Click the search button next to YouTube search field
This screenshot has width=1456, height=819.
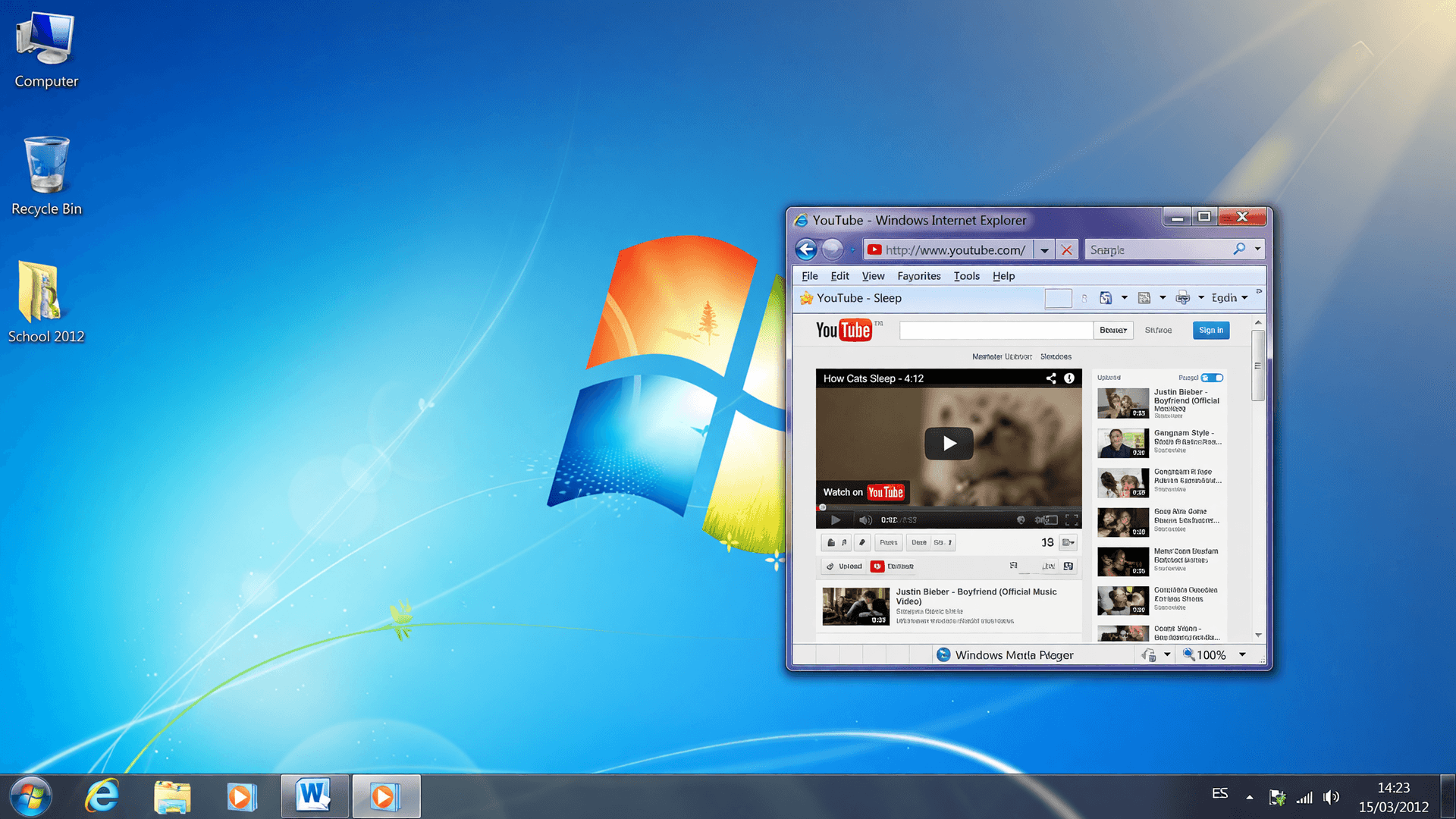pos(1113,330)
